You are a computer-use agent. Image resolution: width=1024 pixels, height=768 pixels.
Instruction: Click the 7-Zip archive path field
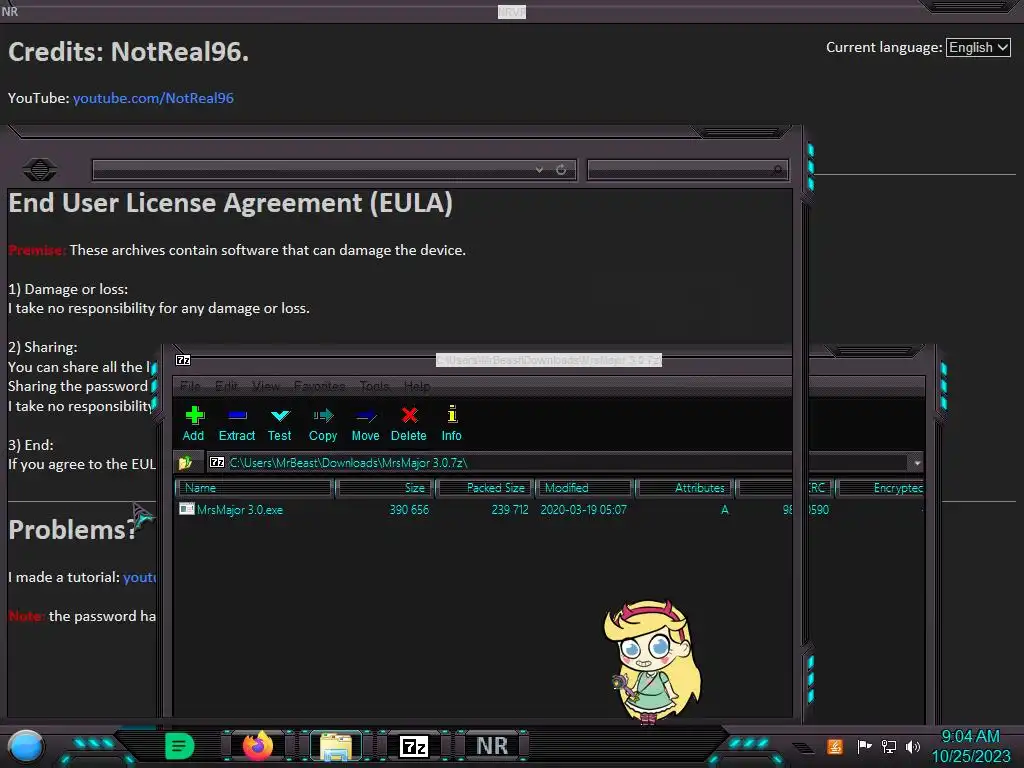tap(558, 462)
